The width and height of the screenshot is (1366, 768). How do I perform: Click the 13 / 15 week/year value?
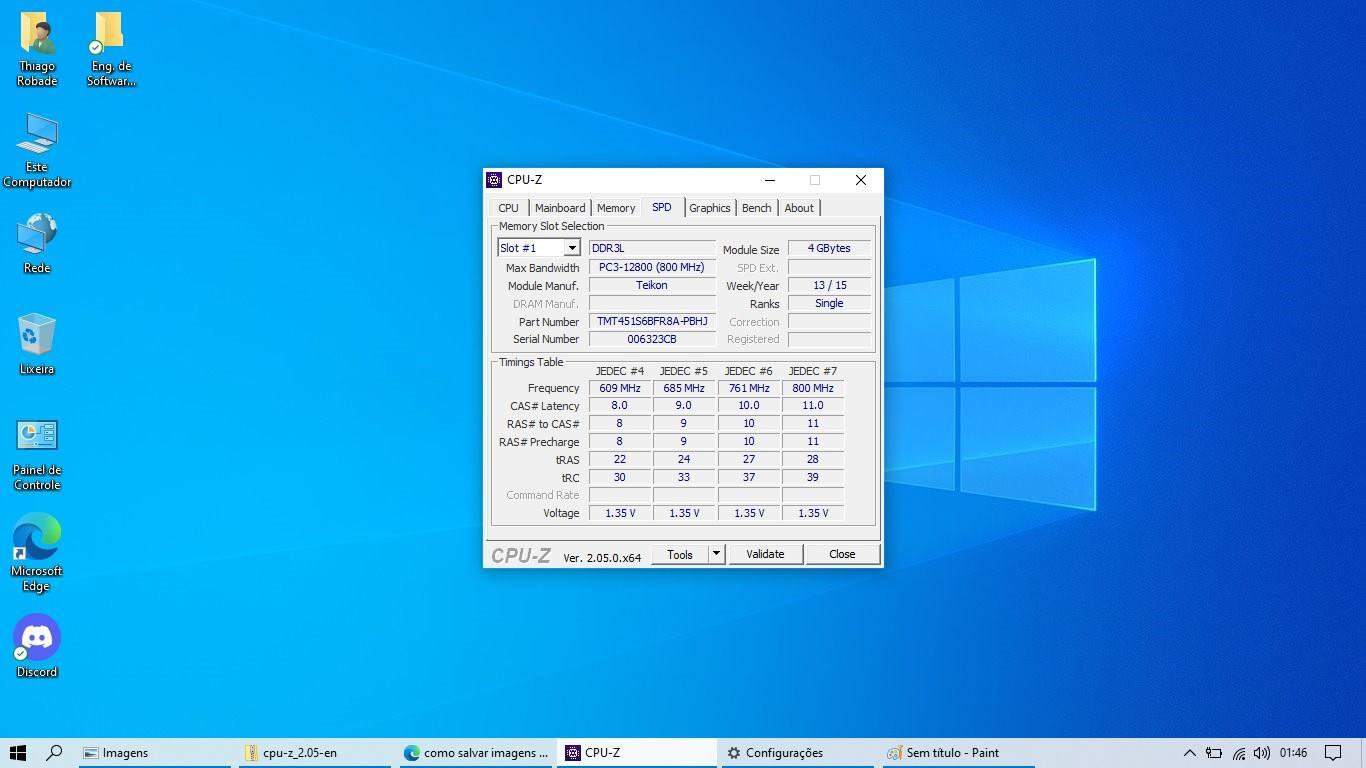pos(829,285)
